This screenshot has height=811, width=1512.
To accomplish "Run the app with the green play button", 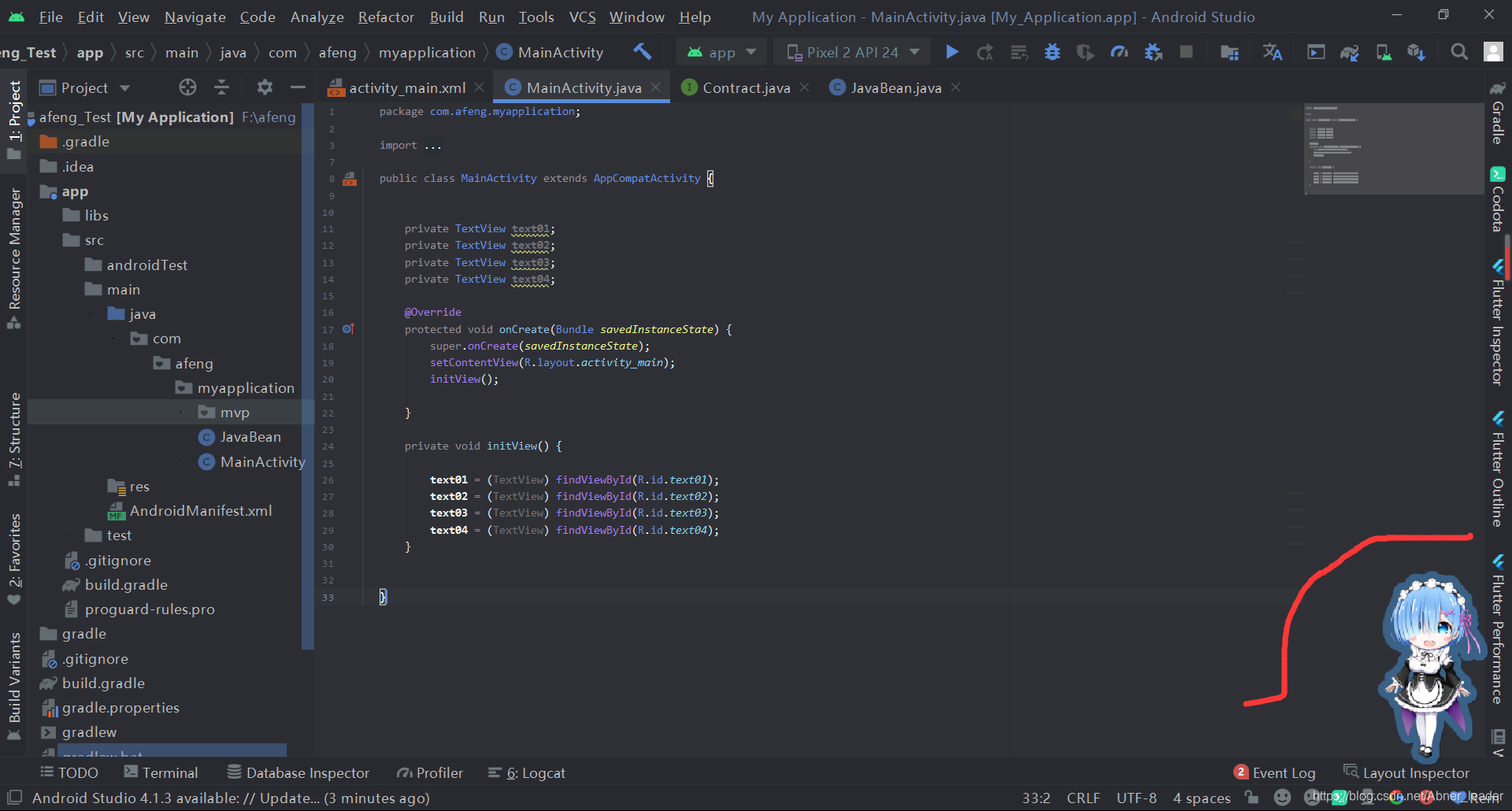I will click(x=952, y=52).
